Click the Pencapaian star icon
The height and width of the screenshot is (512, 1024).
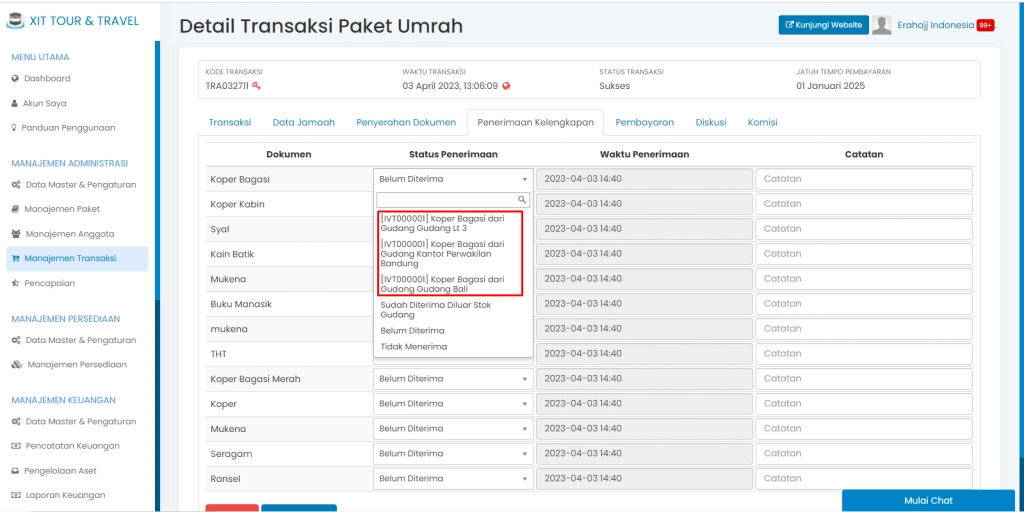[15, 284]
